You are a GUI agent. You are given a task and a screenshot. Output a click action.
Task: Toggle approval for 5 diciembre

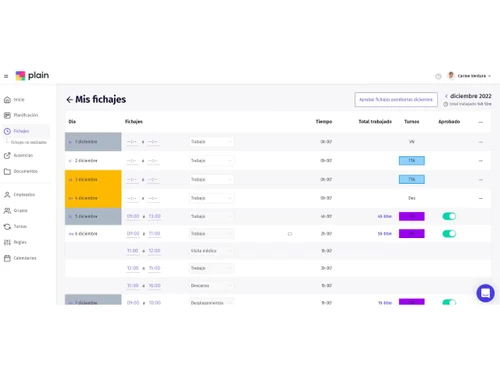(449, 216)
